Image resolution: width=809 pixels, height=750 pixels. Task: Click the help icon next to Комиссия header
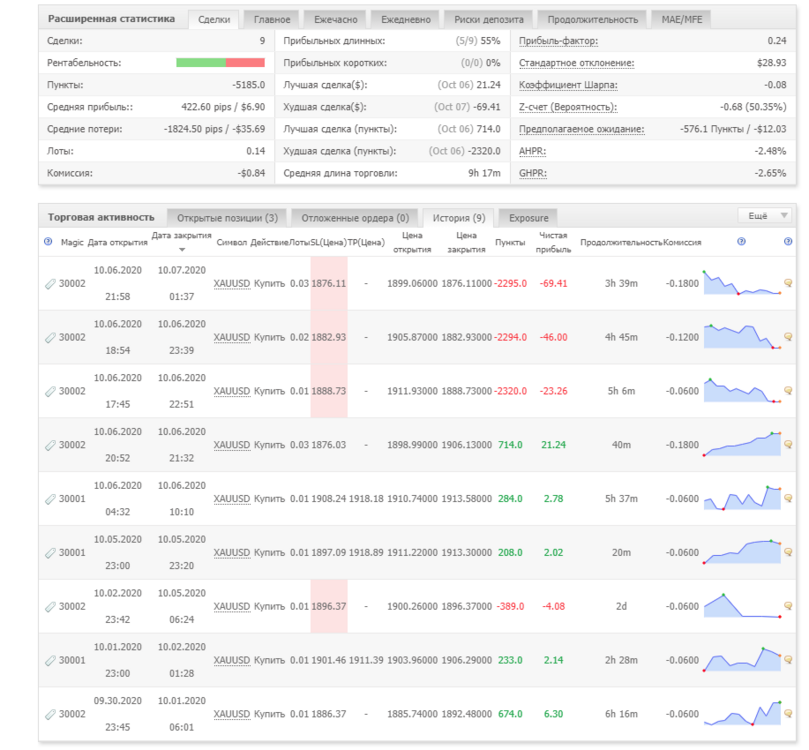(741, 241)
